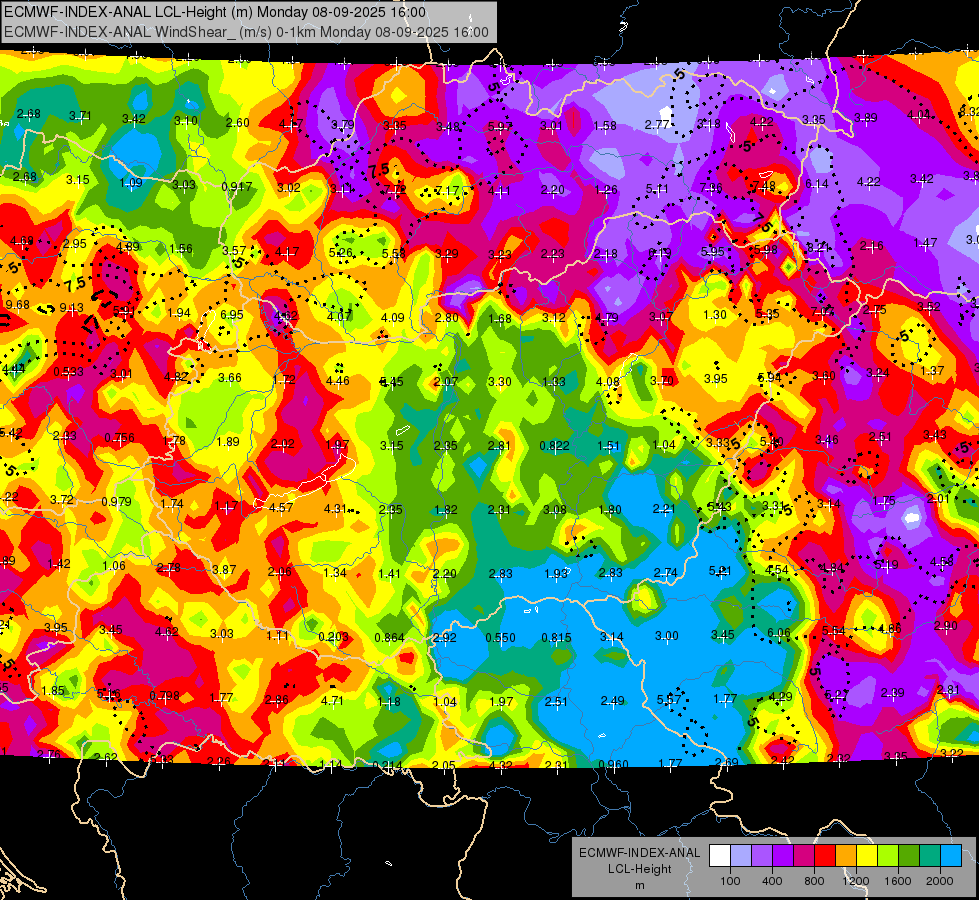
Task: Click the wind shear value 1.58
Action: (605, 126)
